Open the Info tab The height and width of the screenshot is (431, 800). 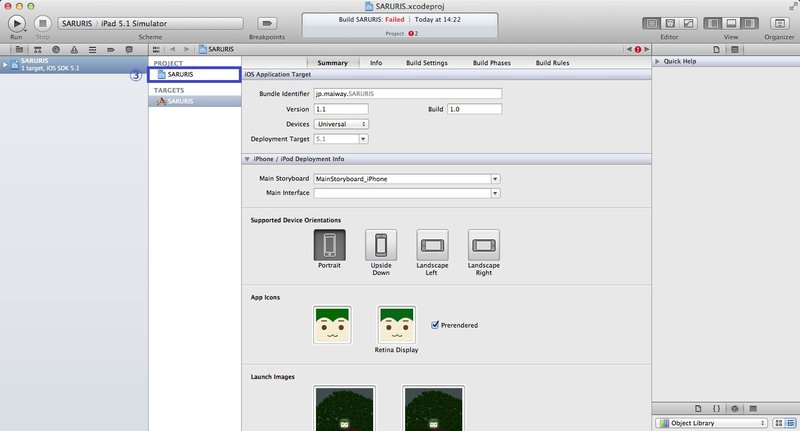(x=376, y=63)
